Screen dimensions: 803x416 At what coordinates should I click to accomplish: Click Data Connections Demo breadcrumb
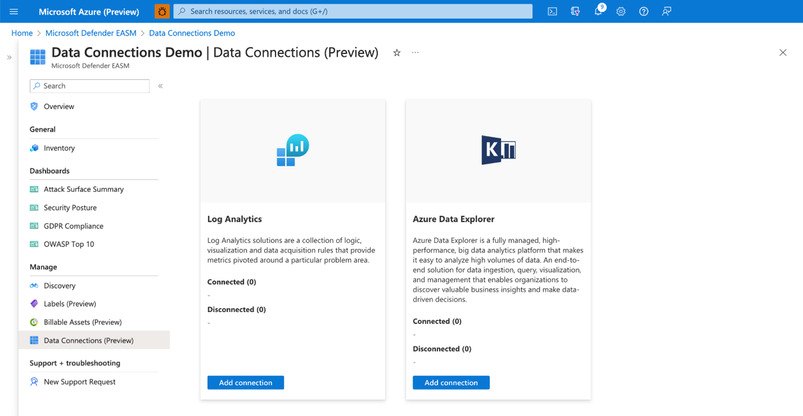(x=192, y=33)
